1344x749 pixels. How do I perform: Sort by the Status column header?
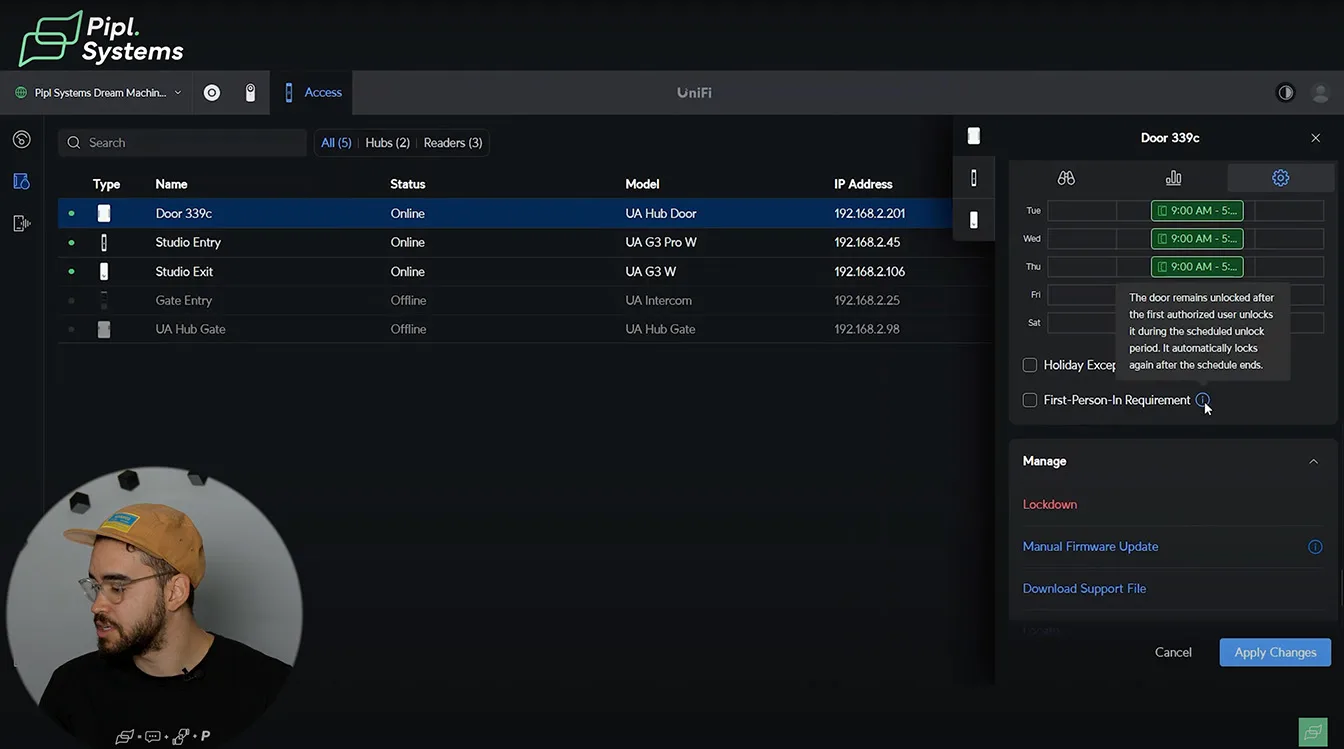[408, 184]
